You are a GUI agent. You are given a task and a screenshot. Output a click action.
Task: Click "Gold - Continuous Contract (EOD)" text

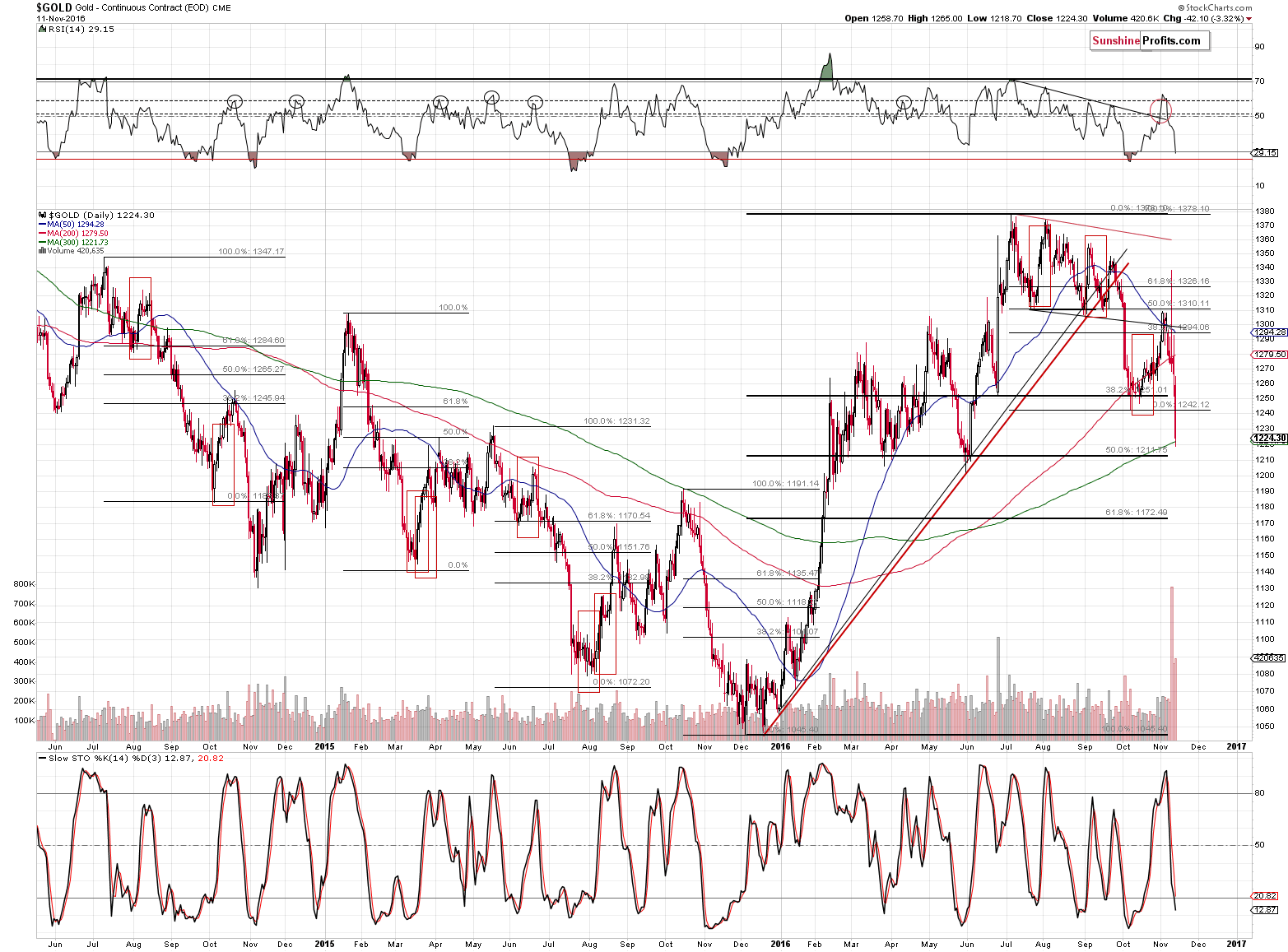tap(142, 7)
